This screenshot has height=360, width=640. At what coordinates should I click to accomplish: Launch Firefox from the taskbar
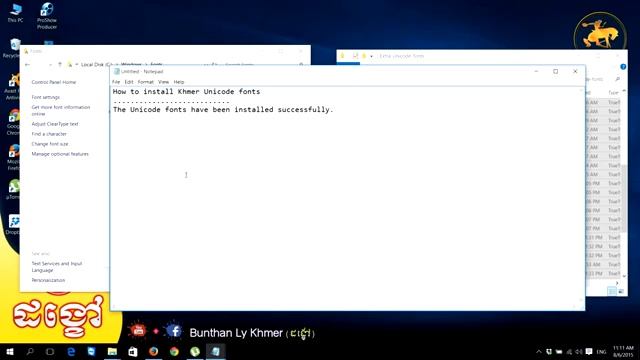[153, 351]
